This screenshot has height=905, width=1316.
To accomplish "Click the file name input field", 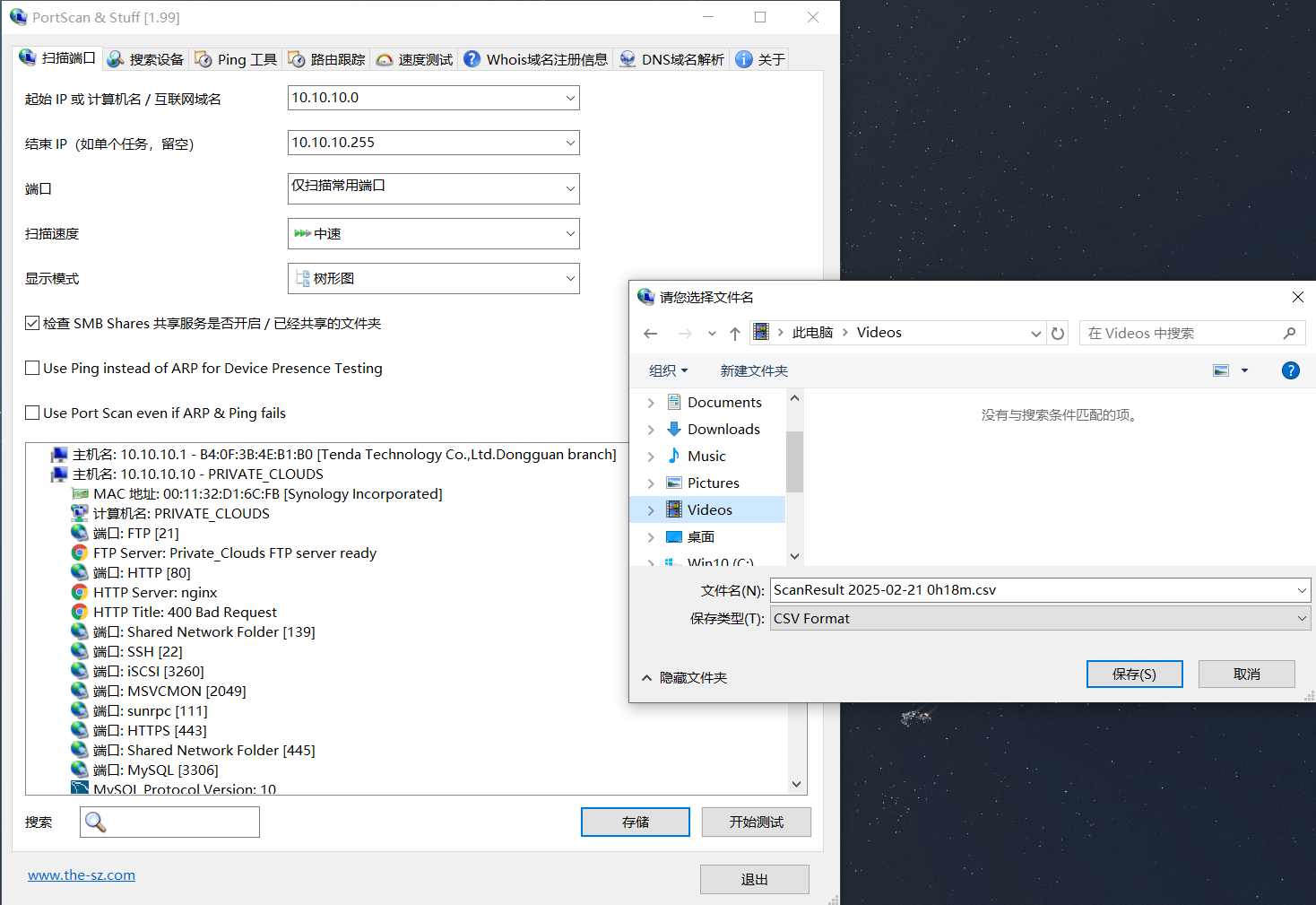I will coord(1031,590).
